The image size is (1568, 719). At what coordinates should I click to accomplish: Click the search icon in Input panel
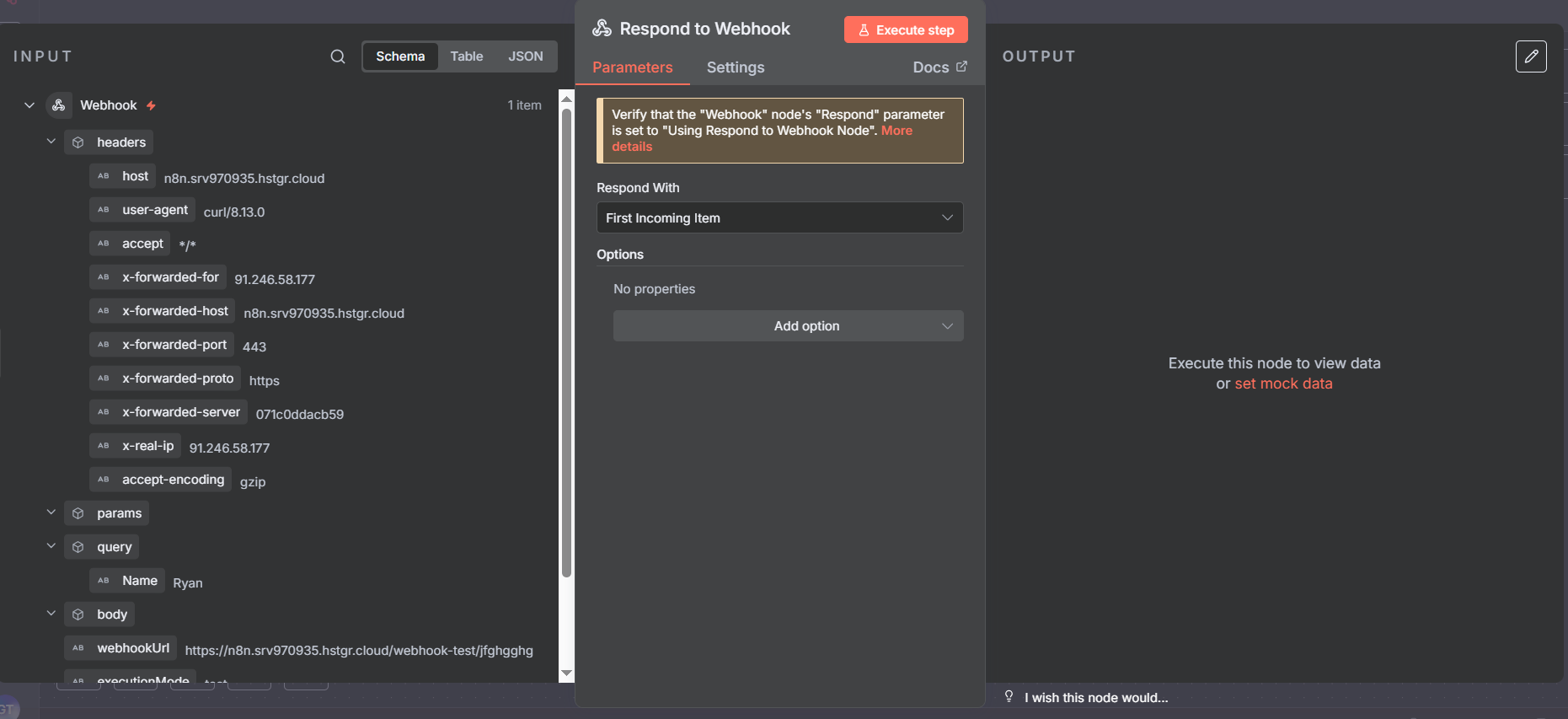[337, 56]
